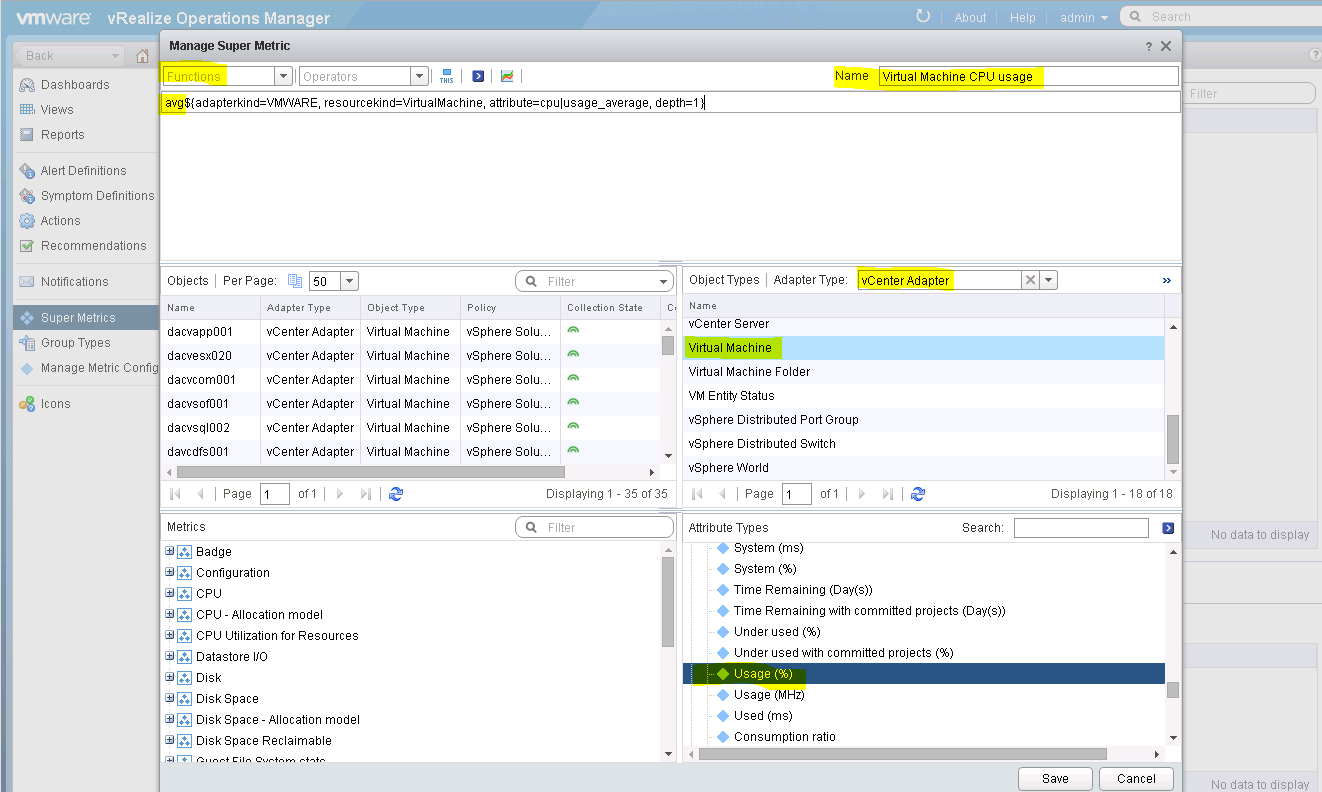Select Time Remaining (Day(s)) attribute
The height and width of the screenshot is (792, 1322).
click(x=803, y=590)
